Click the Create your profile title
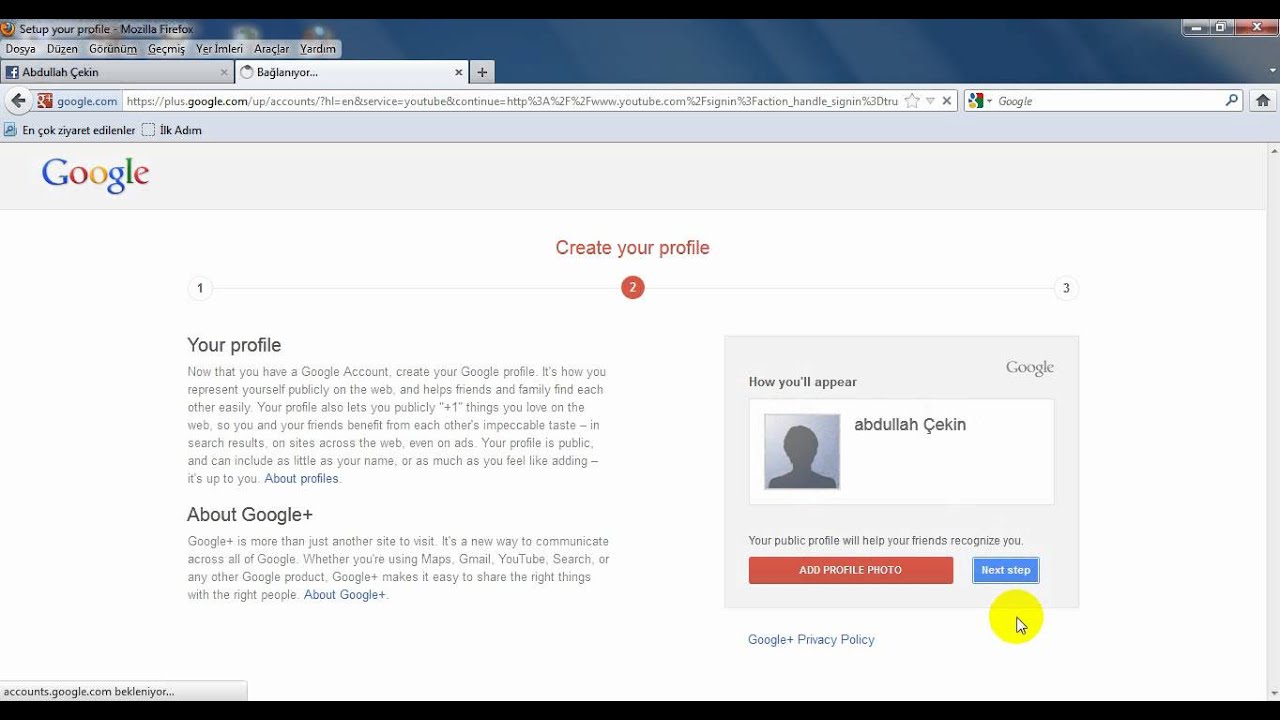The image size is (1280, 720). [x=632, y=248]
